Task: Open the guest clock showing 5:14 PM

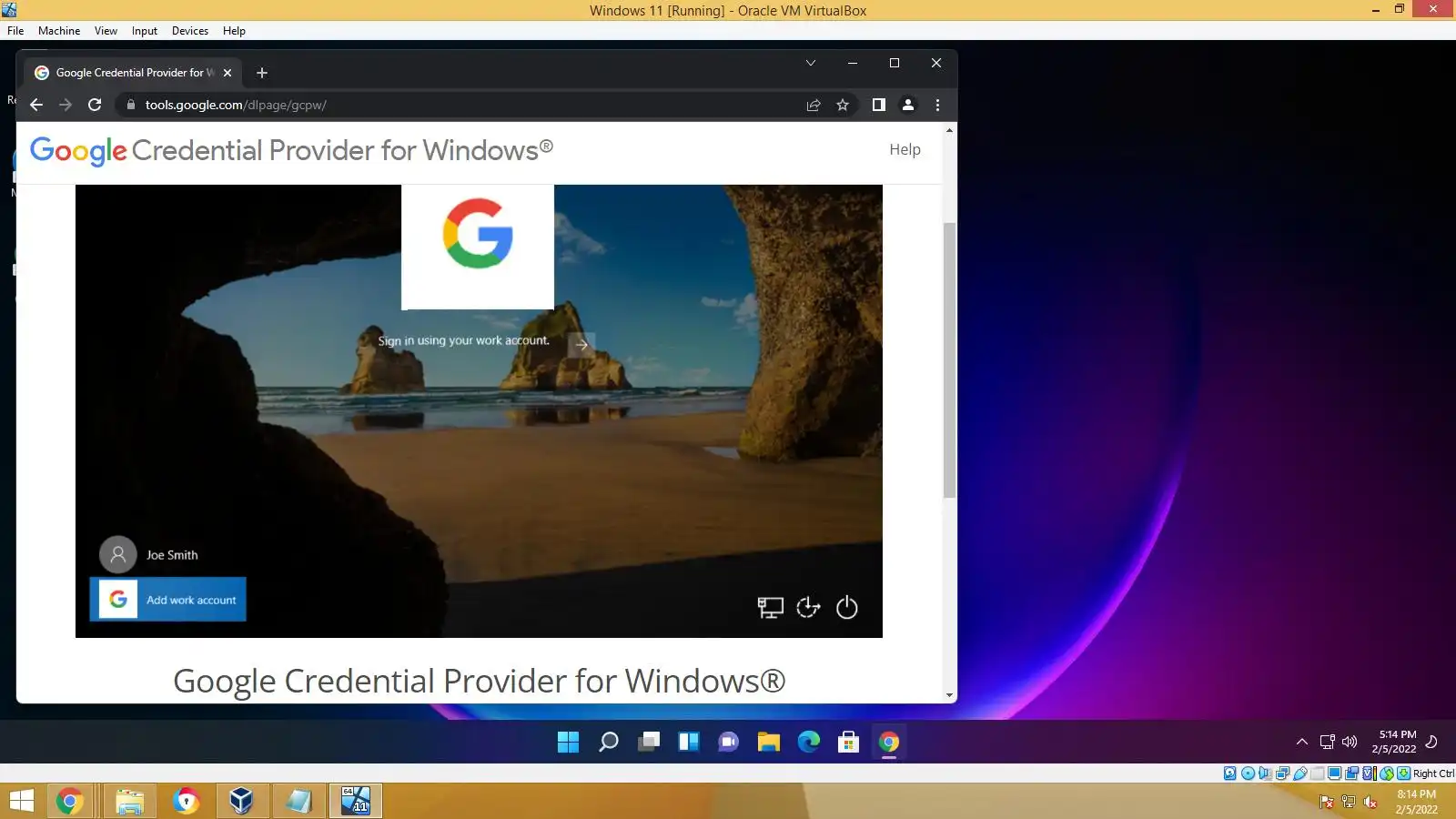Action: 1394,742
